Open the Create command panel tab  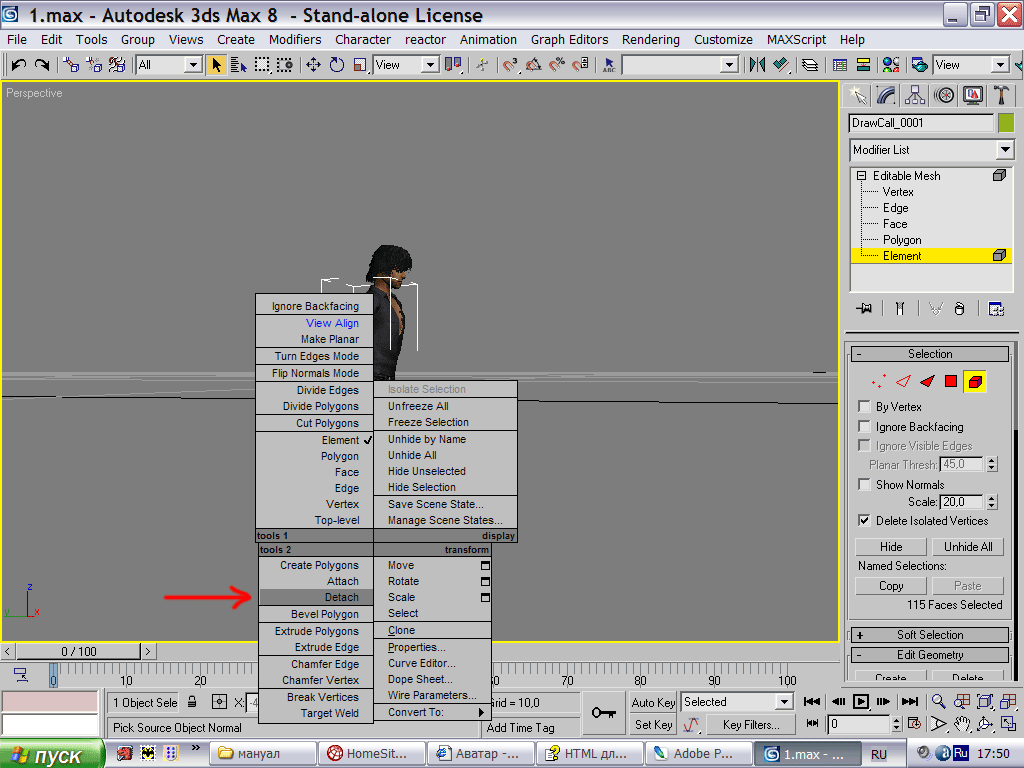[x=857, y=95]
